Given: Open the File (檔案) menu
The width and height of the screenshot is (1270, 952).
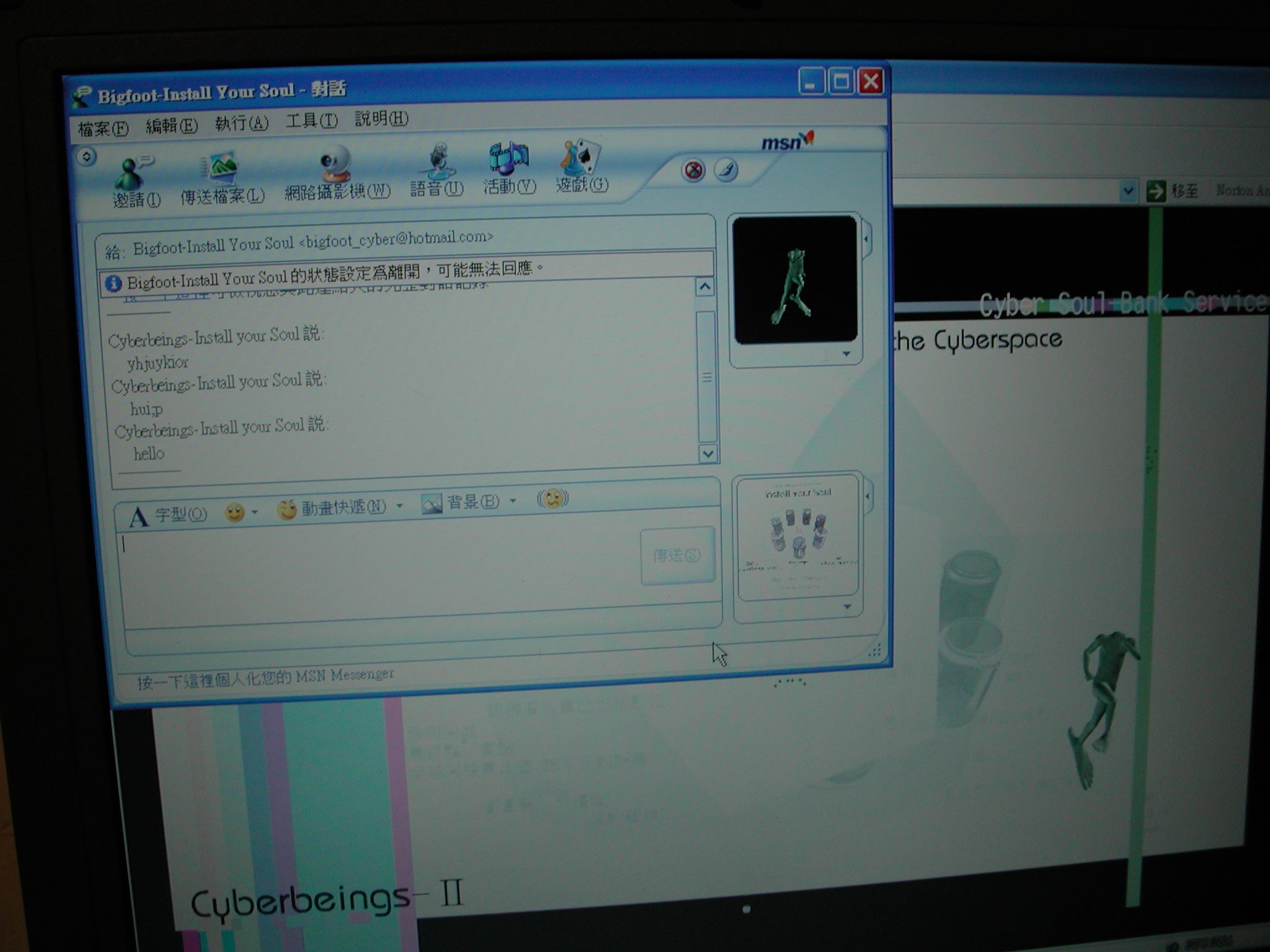Looking at the screenshot, I should click(x=103, y=128).
